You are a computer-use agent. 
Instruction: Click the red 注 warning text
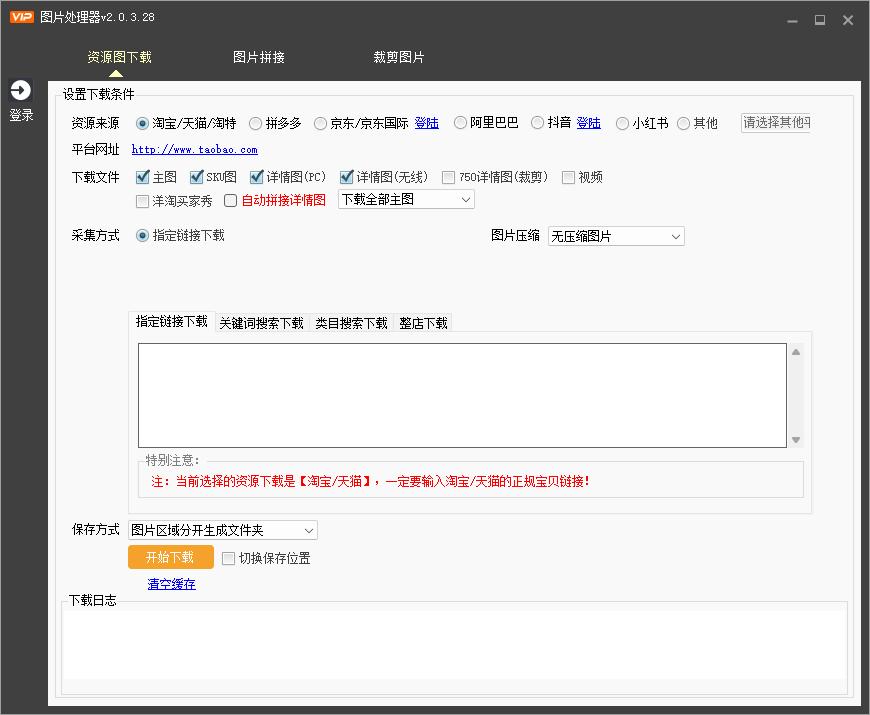point(370,481)
